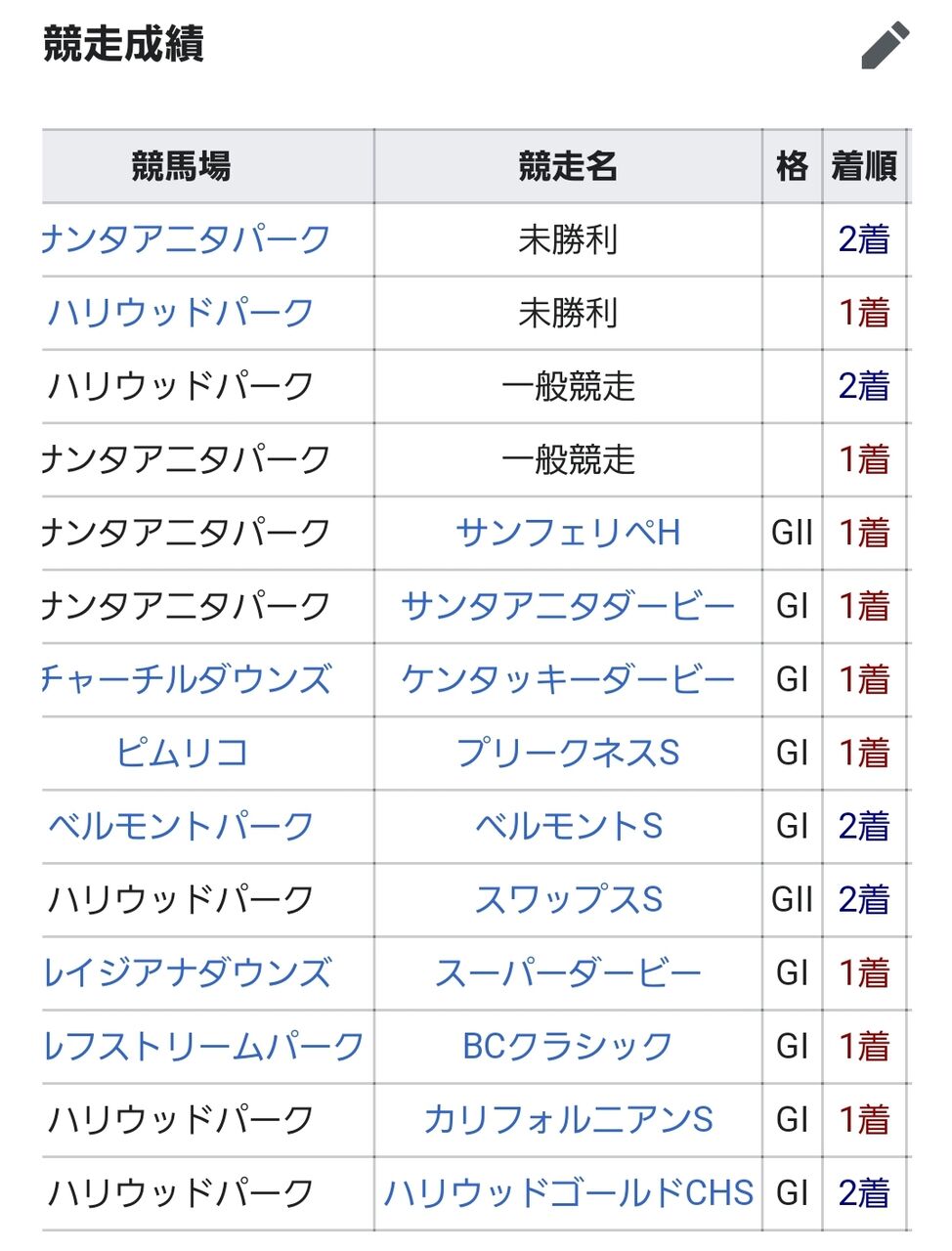The height and width of the screenshot is (1251, 952).
Task: Open the サンタアニタダービー race link
Action: pos(568,606)
